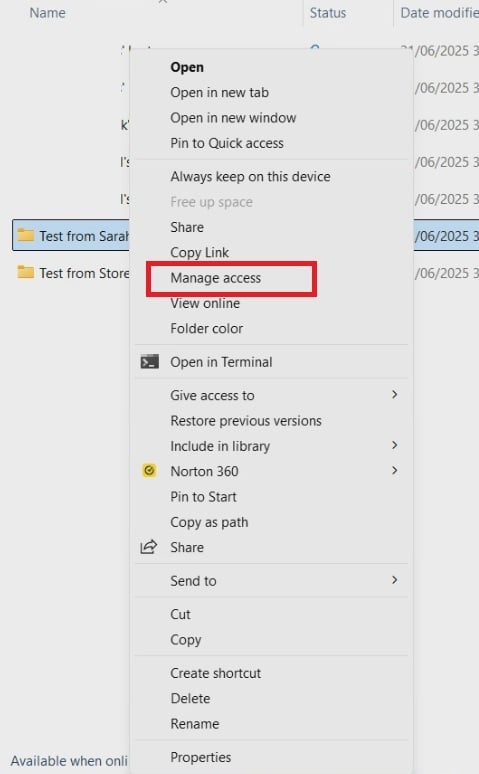Select View online option
Image resolution: width=479 pixels, height=774 pixels.
tap(205, 303)
